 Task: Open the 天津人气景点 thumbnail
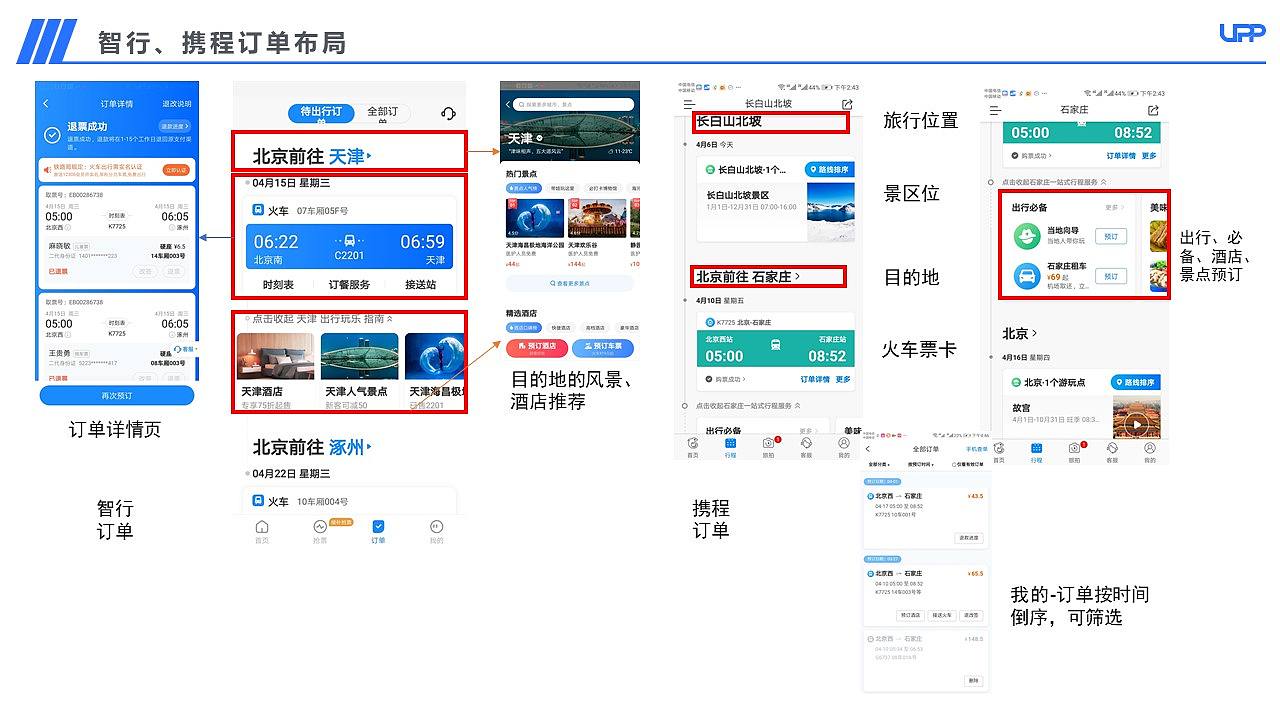pyautogui.click(x=359, y=357)
